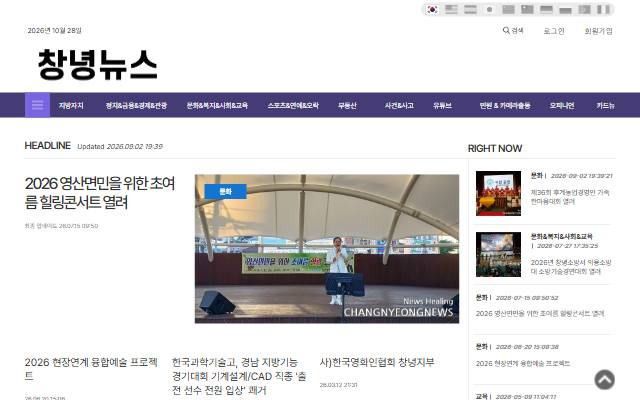Click the 창녕소방서 의용소방대 article thumbnail
This screenshot has width=640, height=400.
tap(498, 254)
